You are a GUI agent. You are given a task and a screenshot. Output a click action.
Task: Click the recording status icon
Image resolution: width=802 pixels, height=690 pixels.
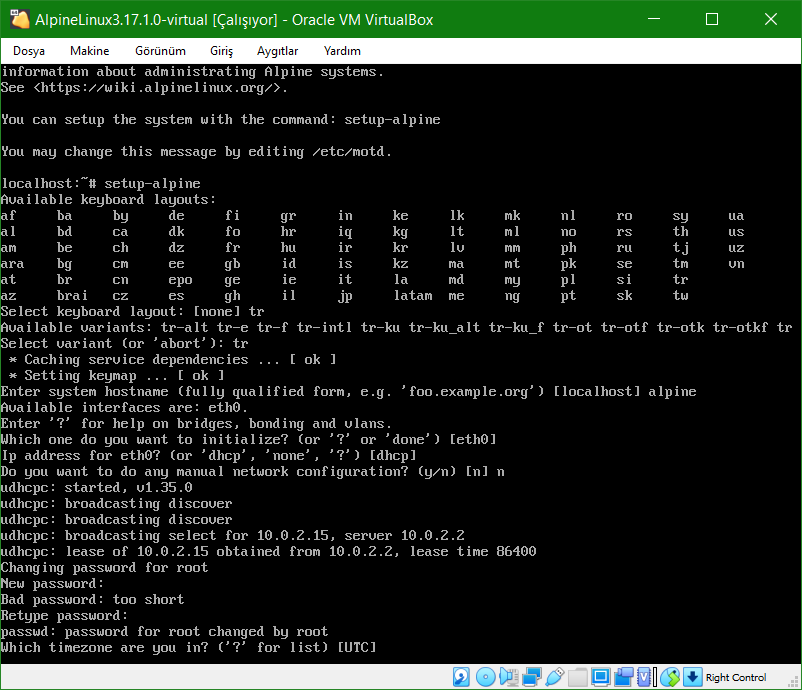(623, 677)
